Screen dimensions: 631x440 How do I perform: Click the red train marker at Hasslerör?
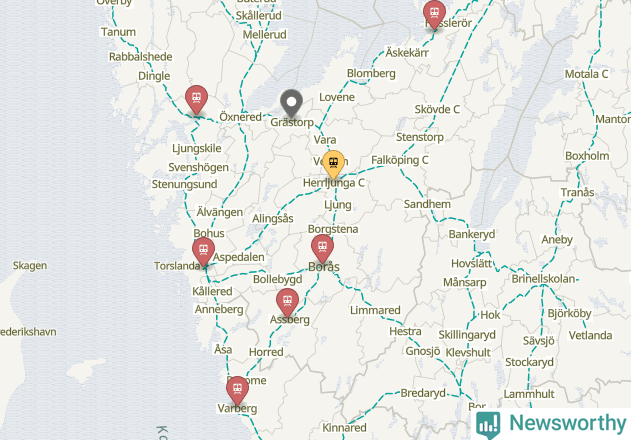click(434, 15)
